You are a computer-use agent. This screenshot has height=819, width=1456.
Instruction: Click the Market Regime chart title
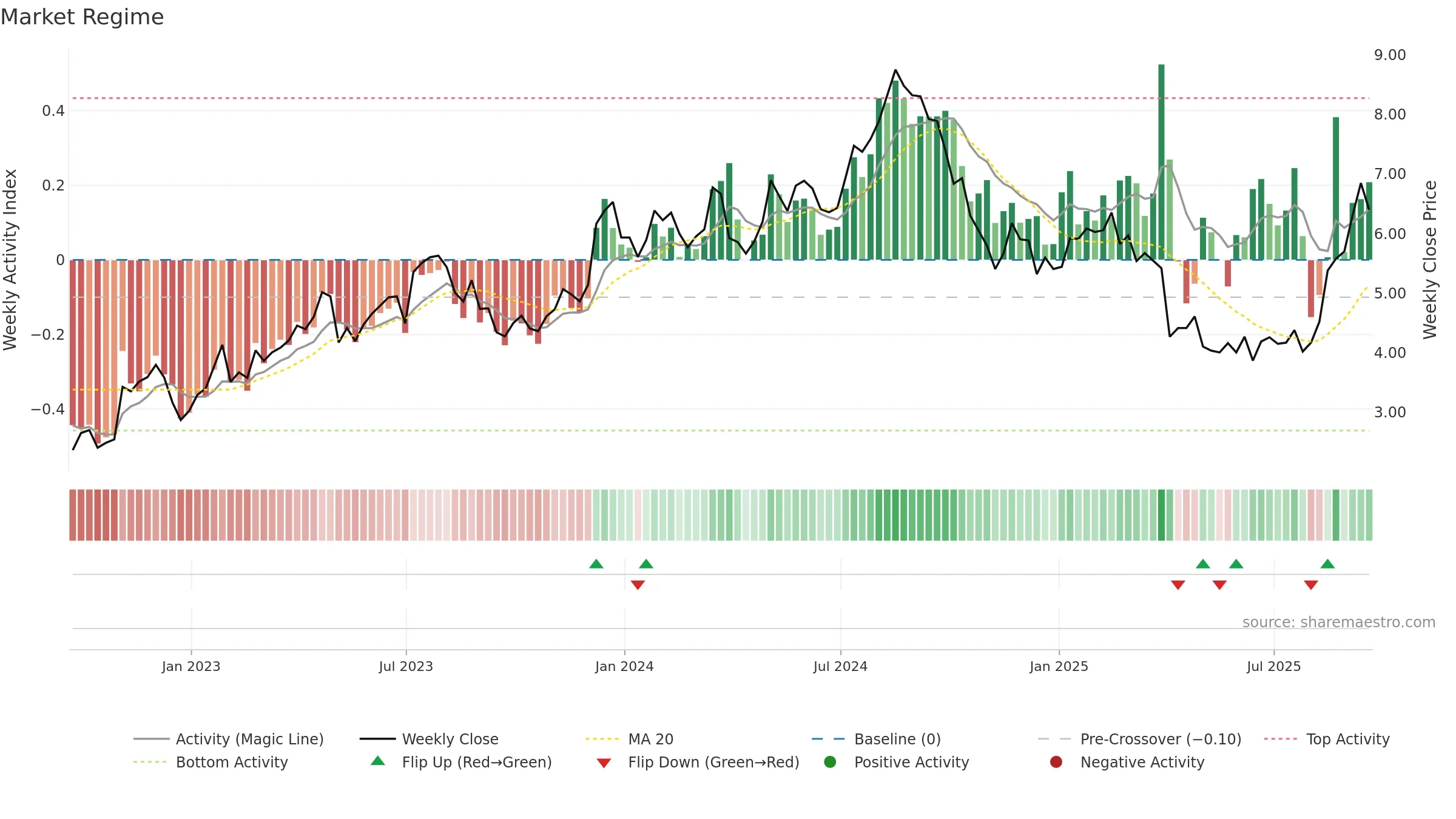[82, 17]
